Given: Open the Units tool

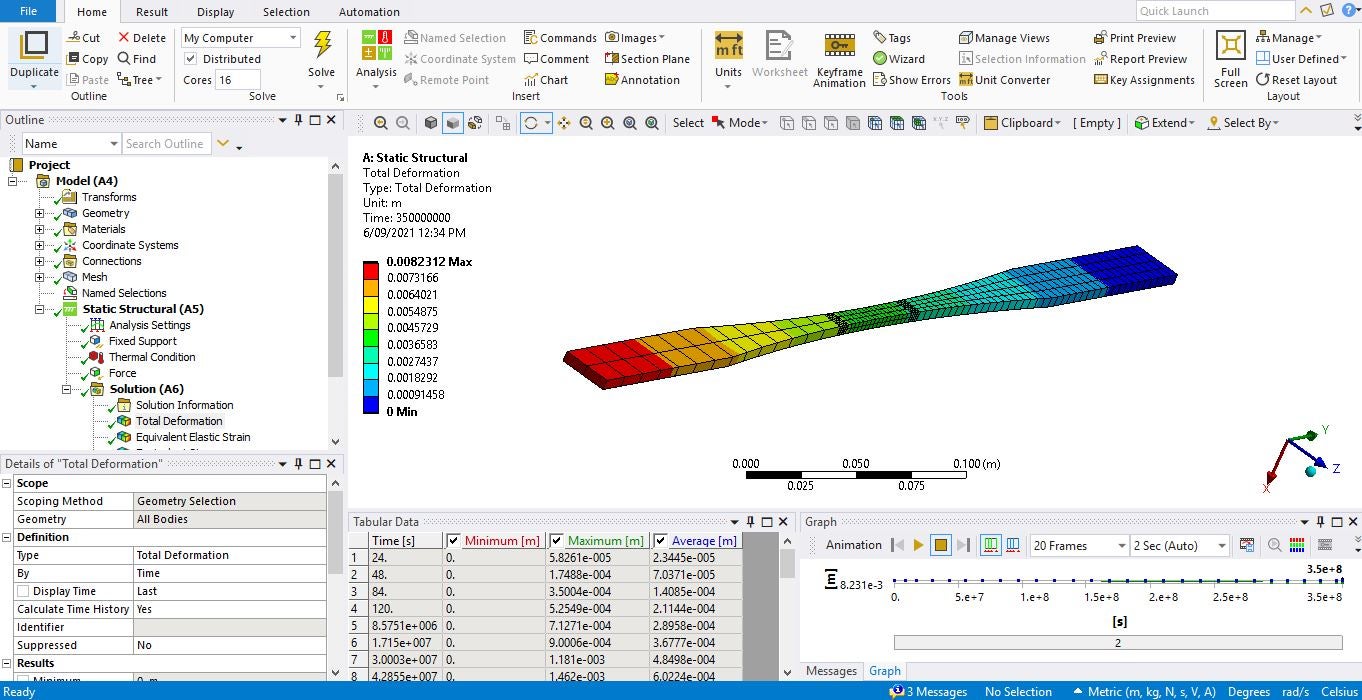Looking at the screenshot, I should (x=728, y=46).
